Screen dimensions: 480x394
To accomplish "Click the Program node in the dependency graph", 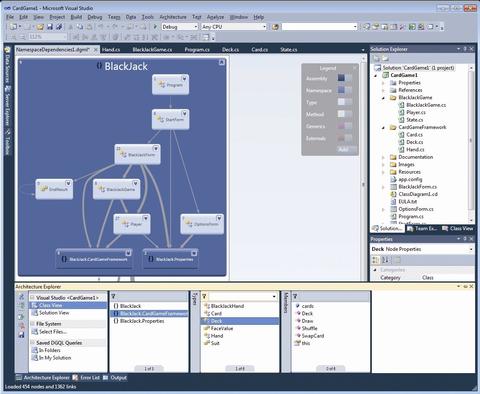I will coord(170,85).
